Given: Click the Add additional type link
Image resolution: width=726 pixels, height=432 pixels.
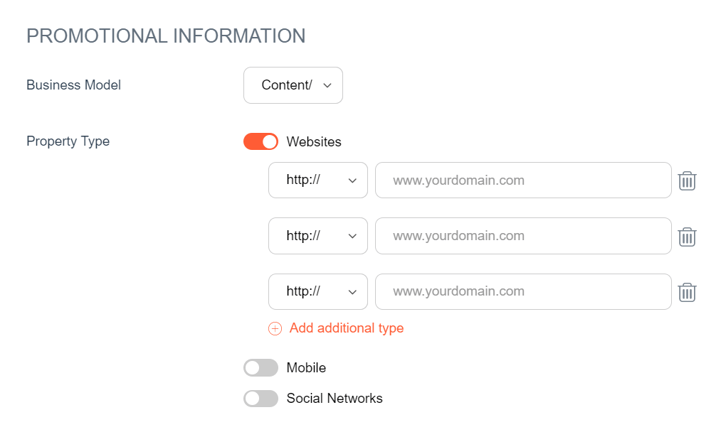Looking at the screenshot, I should 346,328.
